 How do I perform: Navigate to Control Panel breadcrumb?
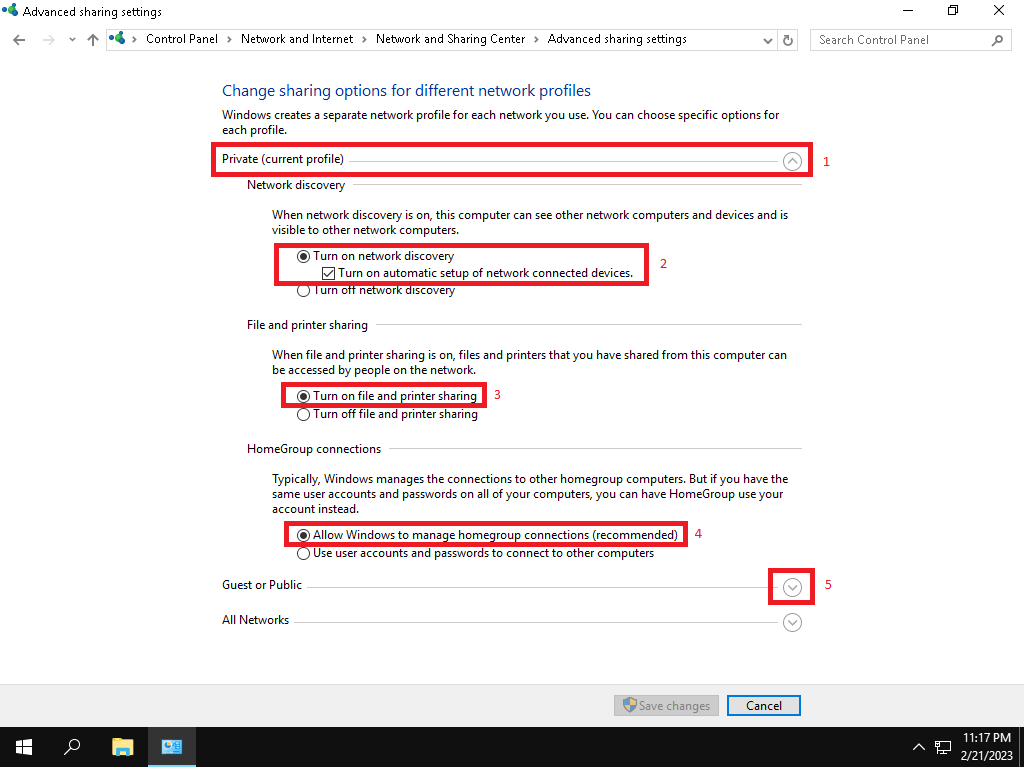pos(179,39)
